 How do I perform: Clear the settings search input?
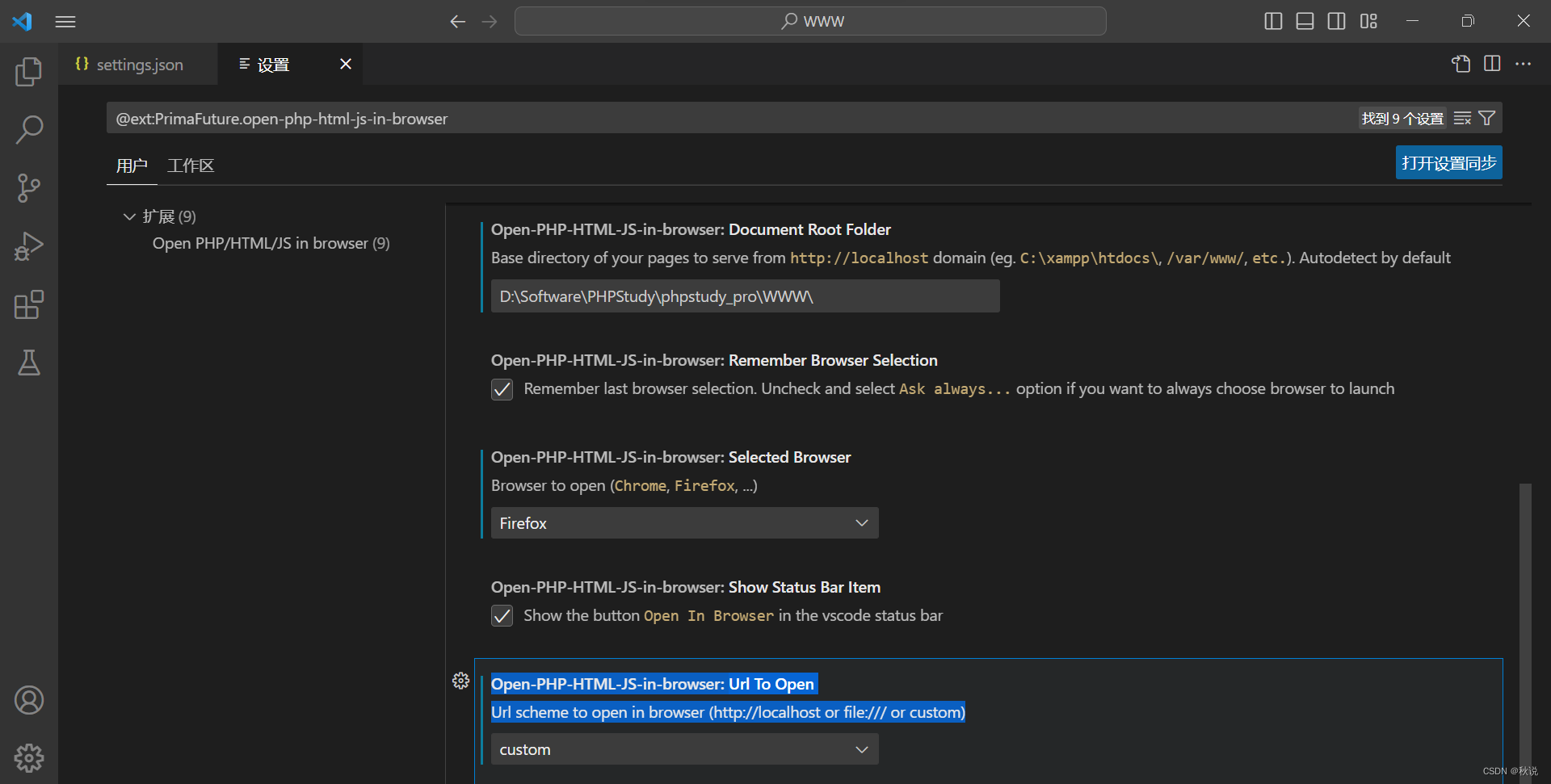click(1462, 119)
